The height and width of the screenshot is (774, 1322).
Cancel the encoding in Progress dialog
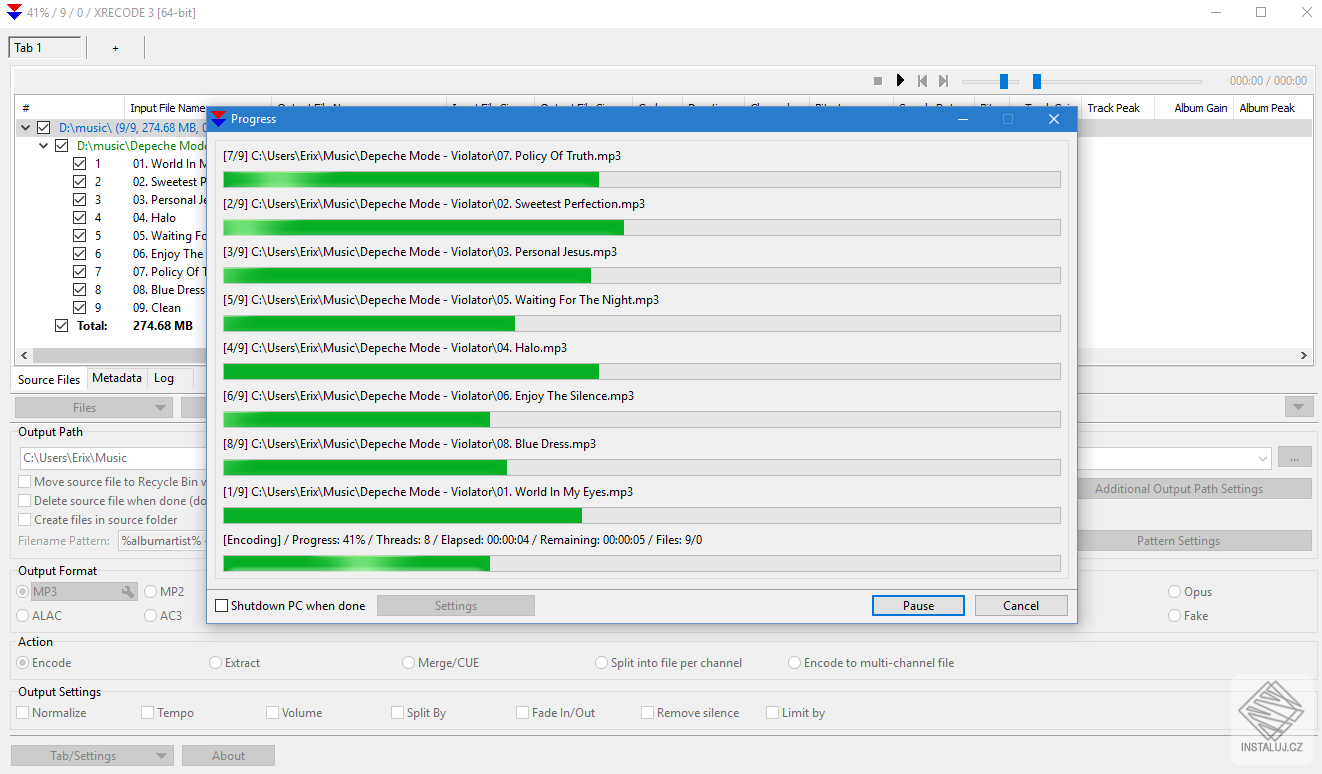coord(1021,606)
